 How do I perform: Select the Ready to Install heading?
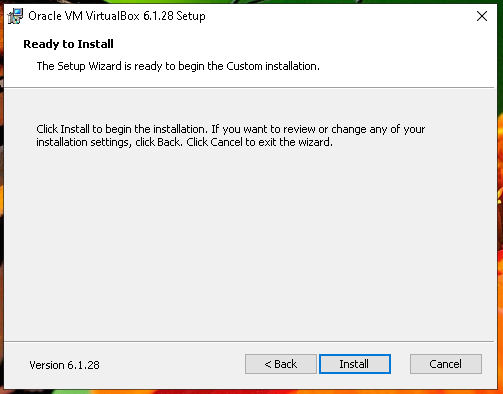click(68, 44)
